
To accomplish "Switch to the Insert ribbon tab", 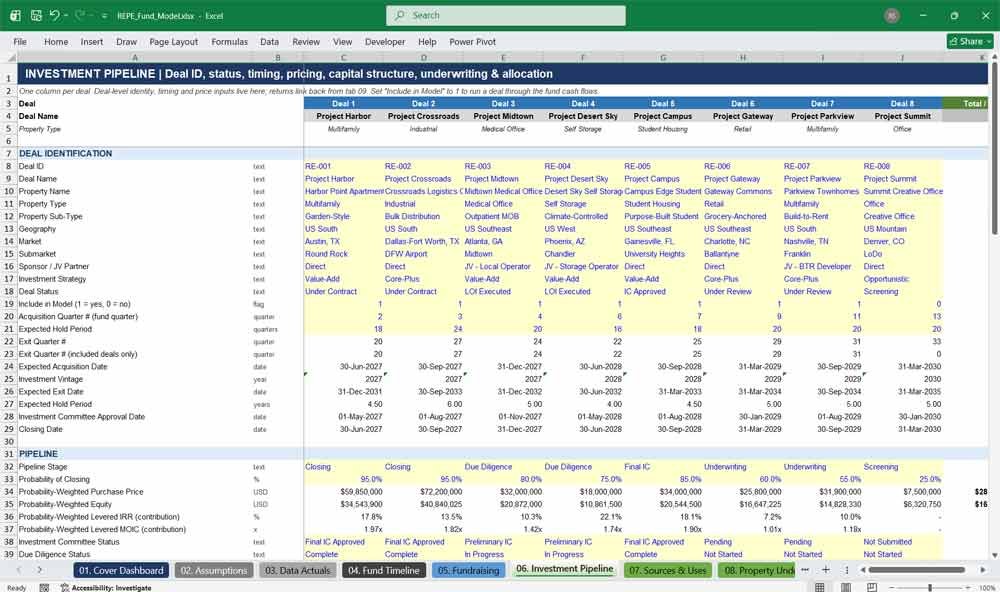I will click(x=92, y=41).
